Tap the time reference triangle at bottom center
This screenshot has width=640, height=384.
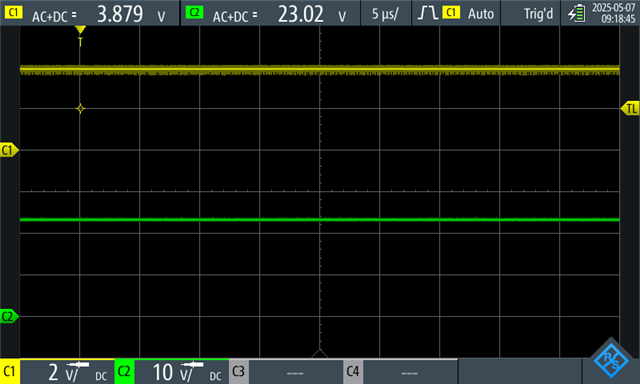pos(320,353)
